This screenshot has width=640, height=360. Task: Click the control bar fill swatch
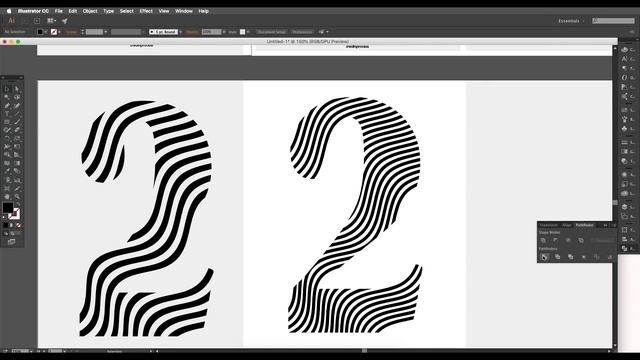[40, 32]
